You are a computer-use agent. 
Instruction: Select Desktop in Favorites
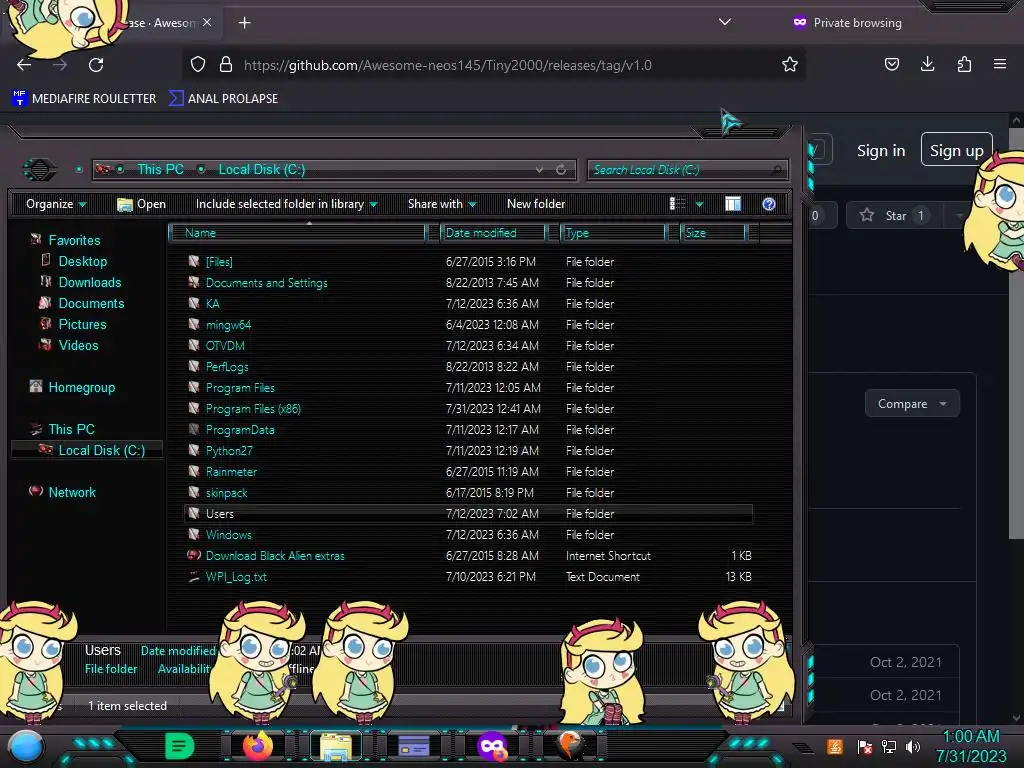point(82,261)
